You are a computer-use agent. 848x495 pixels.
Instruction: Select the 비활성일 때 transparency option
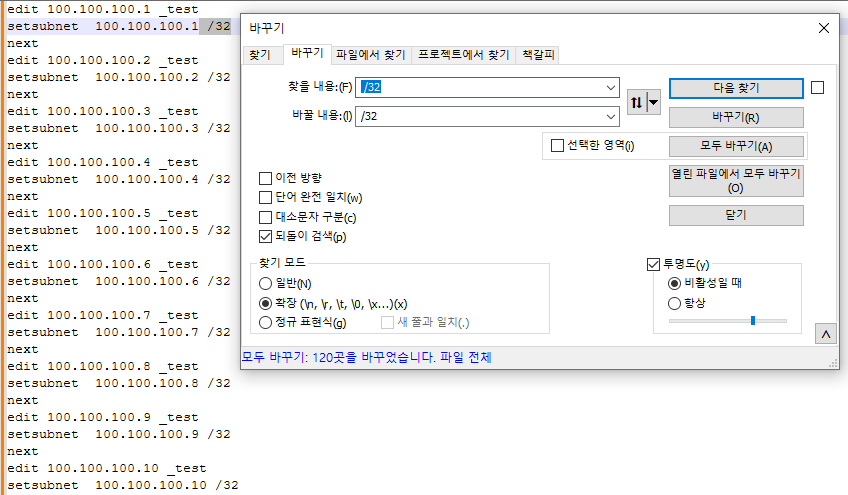tap(674, 283)
